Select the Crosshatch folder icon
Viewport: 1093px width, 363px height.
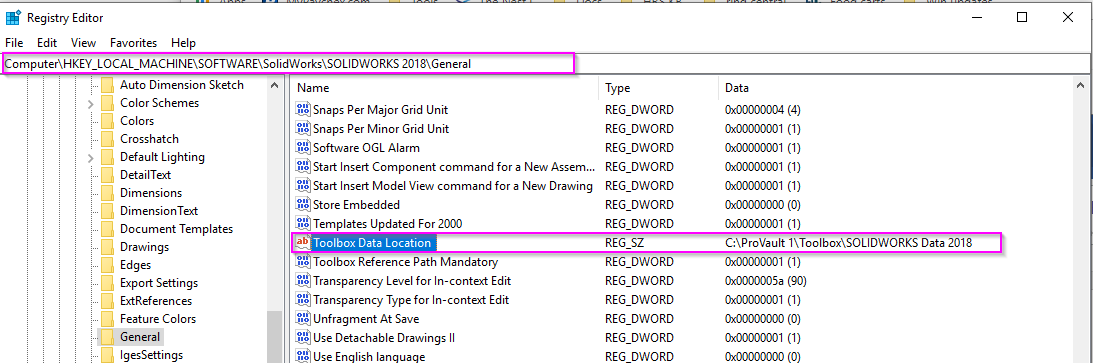point(107,139)
